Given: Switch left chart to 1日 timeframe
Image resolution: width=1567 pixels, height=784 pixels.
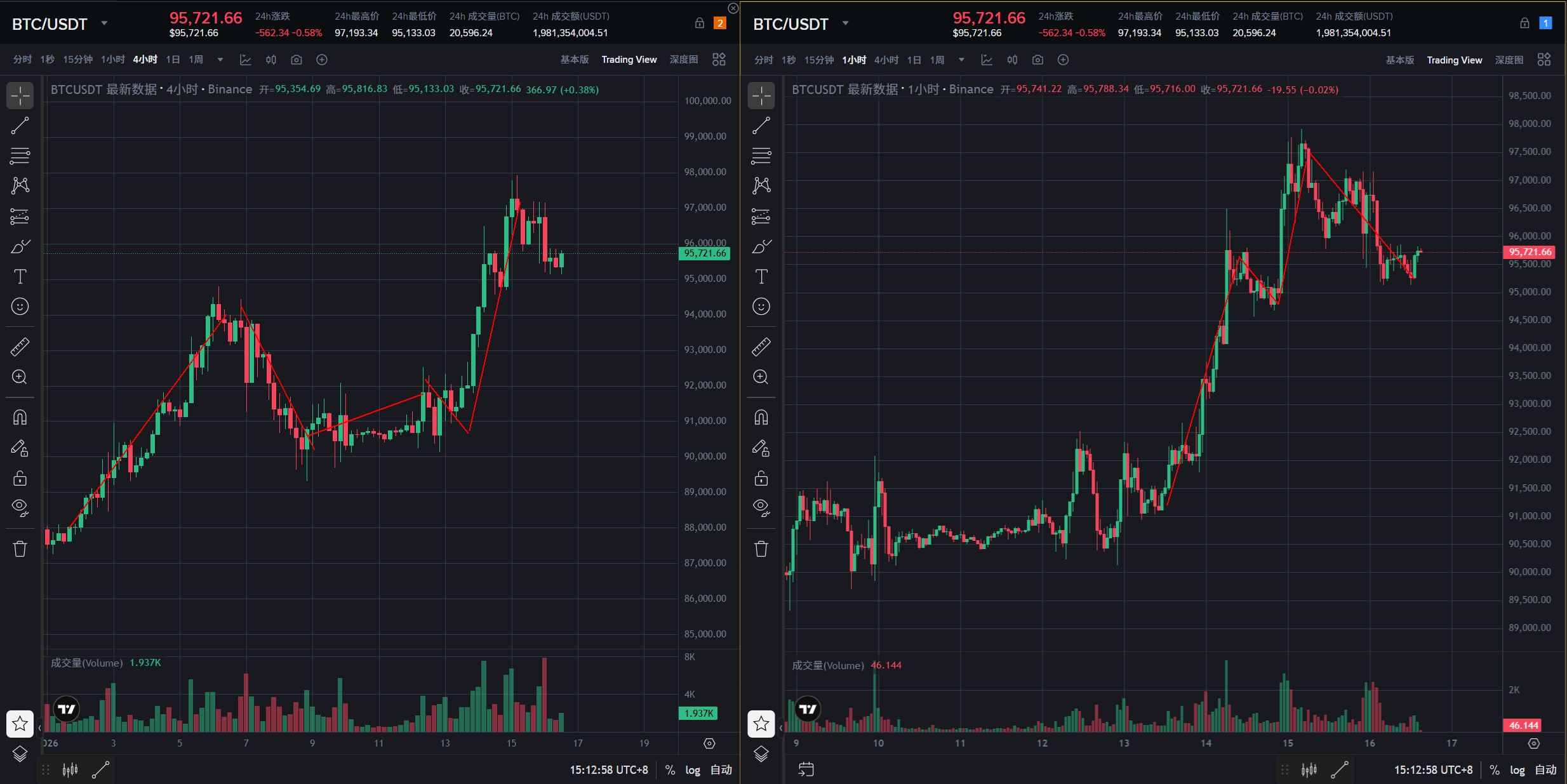Looking at the screenshot, I should coord(173,60).
